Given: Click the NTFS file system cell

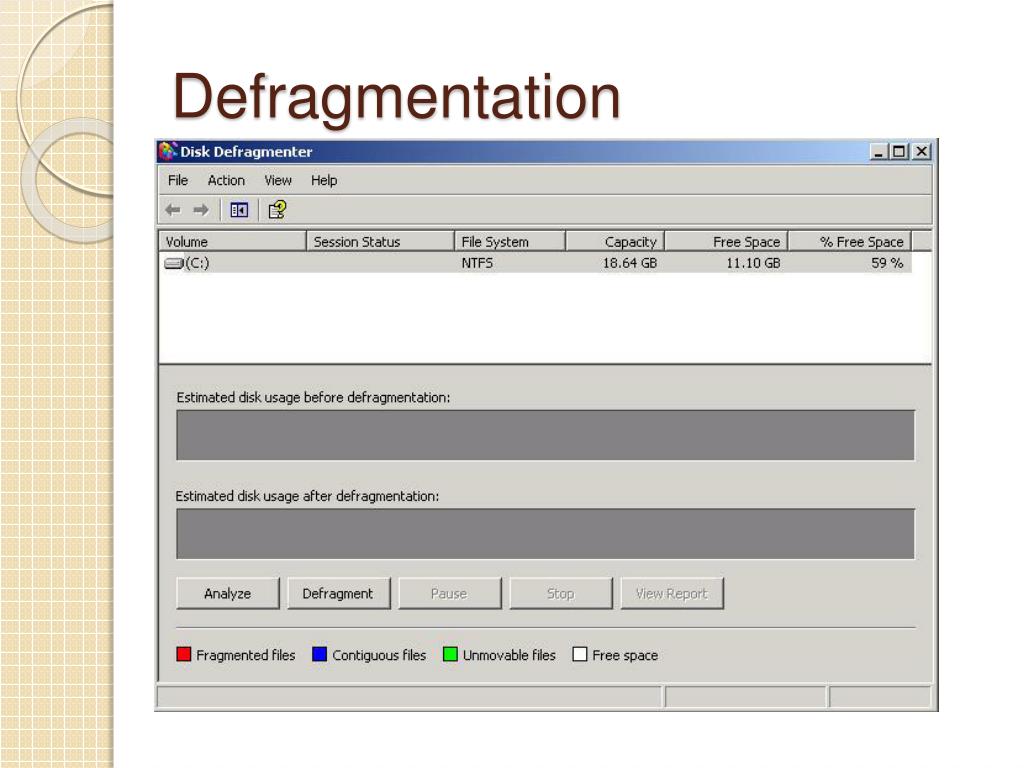Looking at the screenshot, I should click(477, 263).
